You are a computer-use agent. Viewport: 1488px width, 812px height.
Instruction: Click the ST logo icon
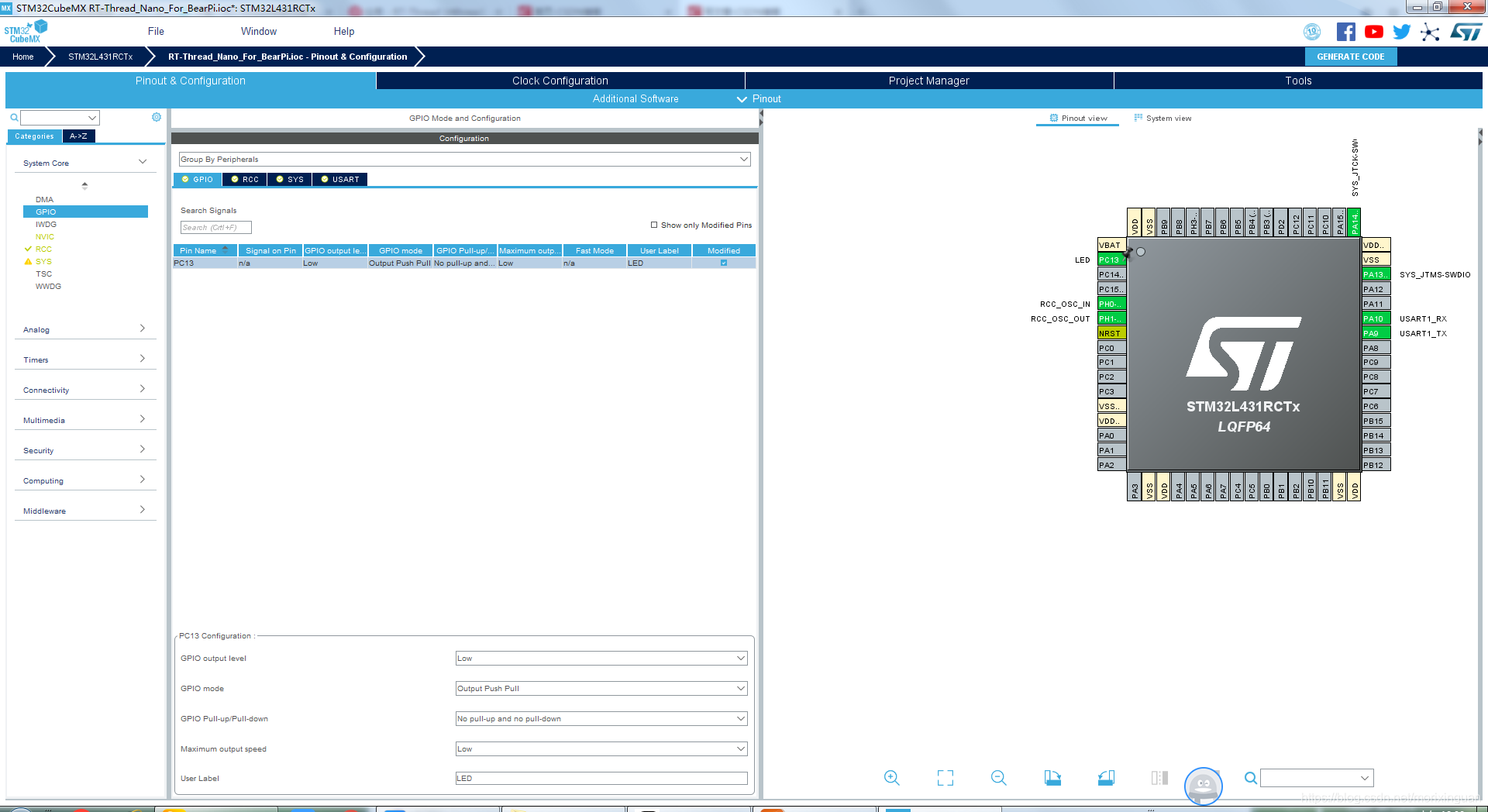1466,32
